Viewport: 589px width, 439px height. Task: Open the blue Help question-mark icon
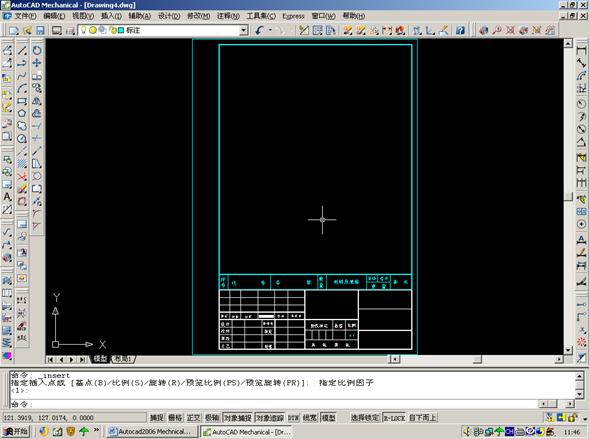click(460, 30)
